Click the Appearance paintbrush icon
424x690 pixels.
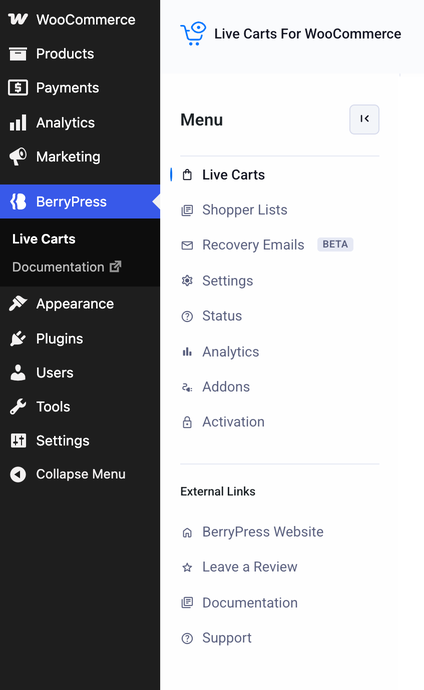tap(18, 304)
